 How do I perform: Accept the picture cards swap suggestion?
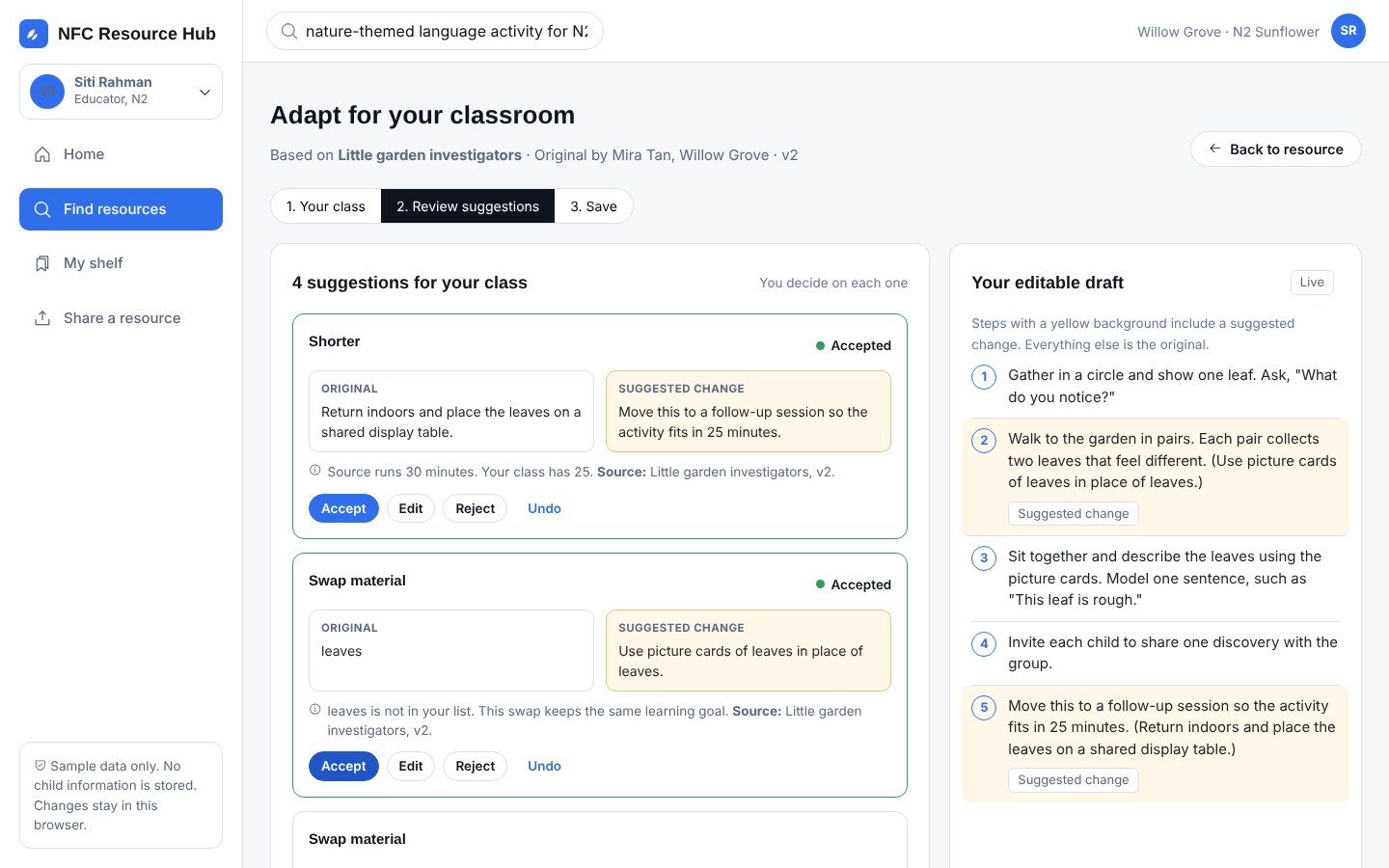tap(343, 766)
